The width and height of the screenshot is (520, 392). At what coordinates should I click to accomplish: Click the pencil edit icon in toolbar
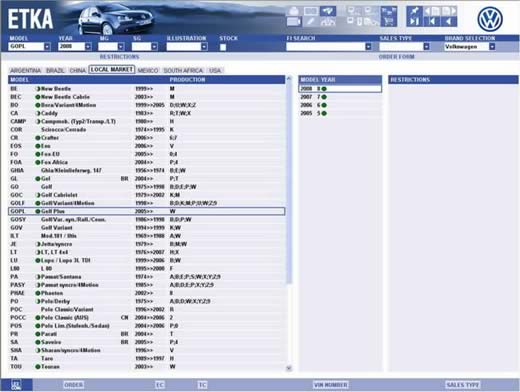[311, 22]
